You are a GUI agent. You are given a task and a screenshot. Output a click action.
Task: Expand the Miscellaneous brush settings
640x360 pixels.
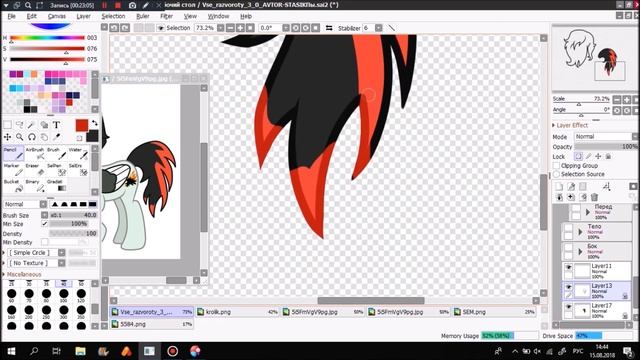(22, 274)
